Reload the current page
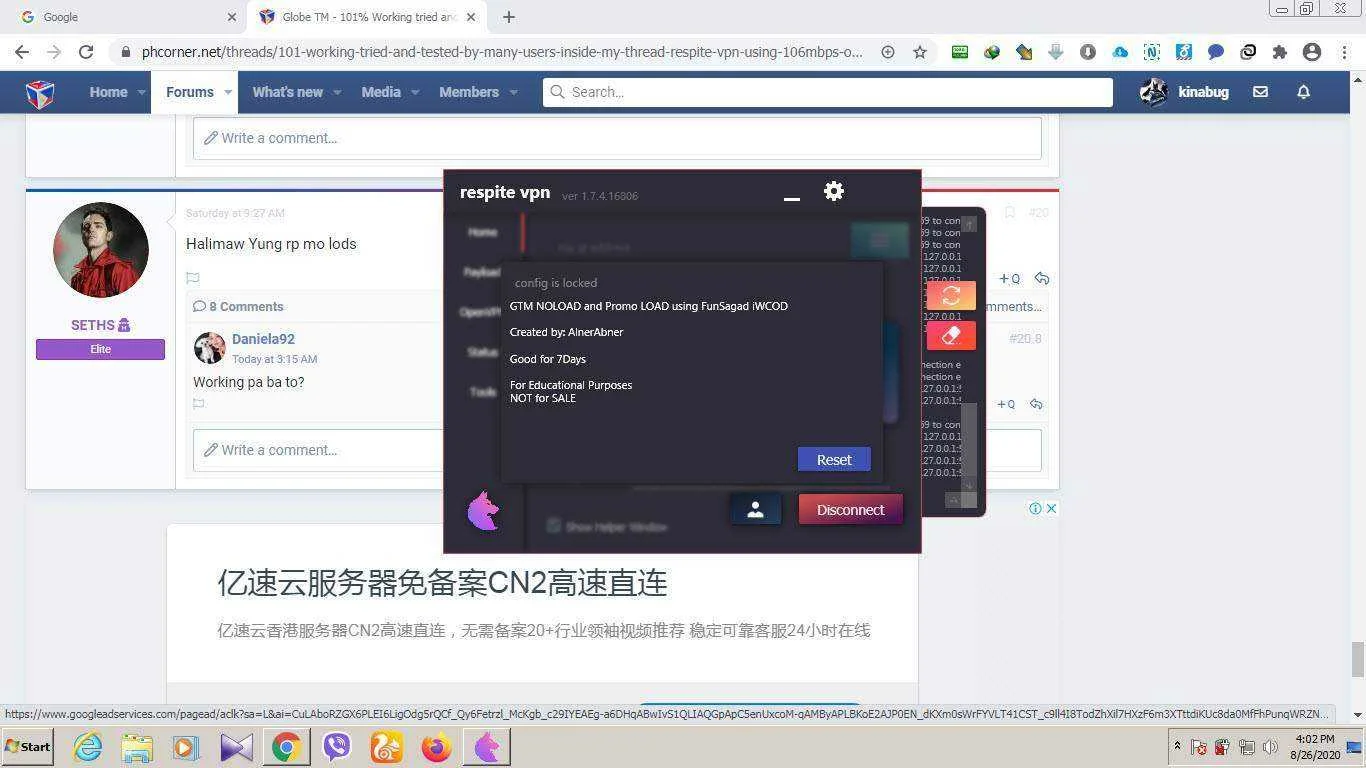The height and width of the screenshot is (768, 1366). (86, 52)
